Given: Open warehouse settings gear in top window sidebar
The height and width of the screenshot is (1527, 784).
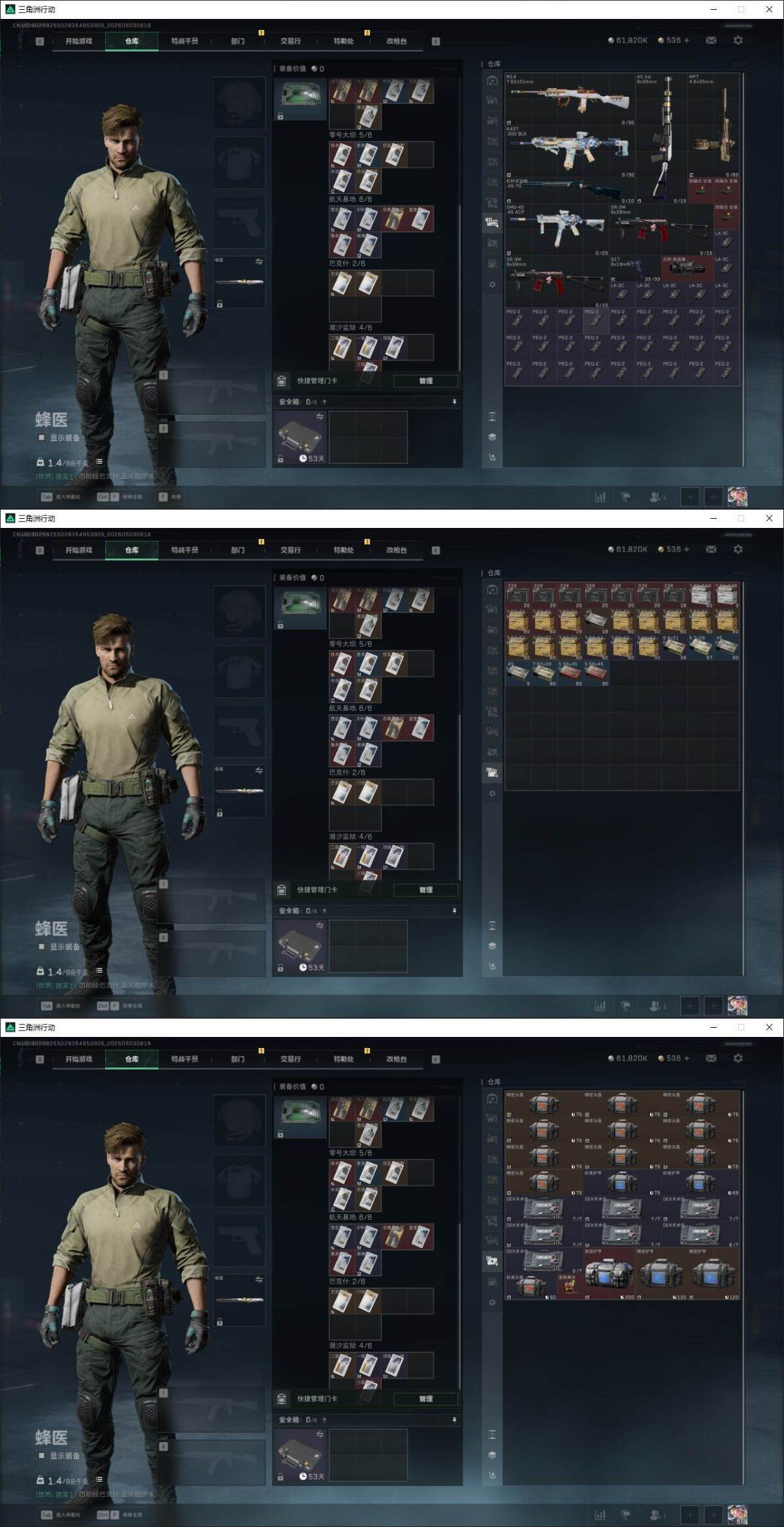Looking at the screenshot, I should [493, 285].
